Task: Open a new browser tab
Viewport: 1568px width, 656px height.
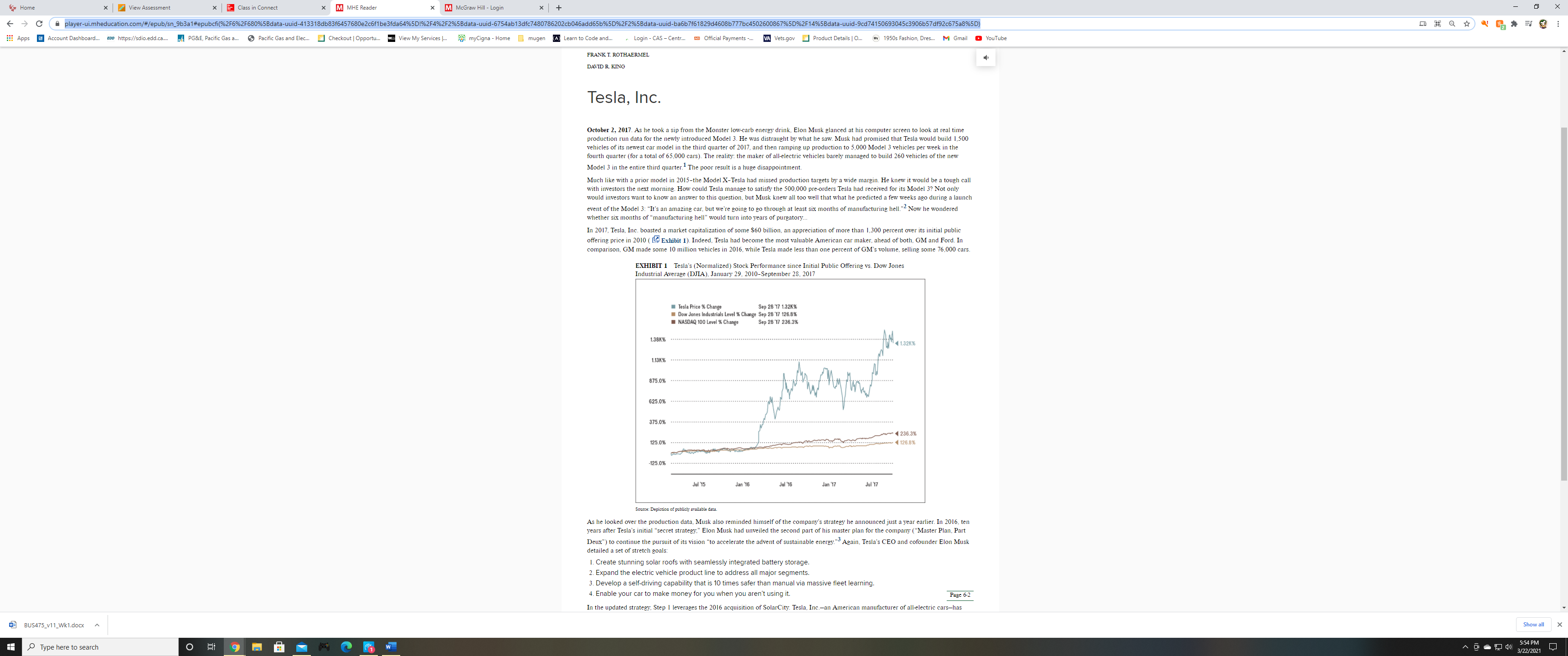Action: coord(558,8)
